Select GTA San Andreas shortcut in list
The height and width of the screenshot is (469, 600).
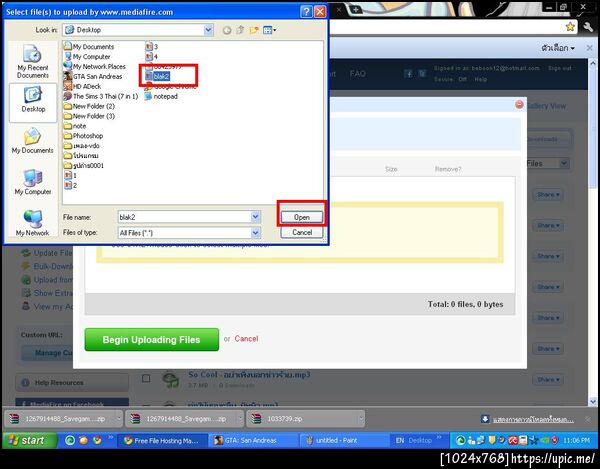(x=93, y=77)
